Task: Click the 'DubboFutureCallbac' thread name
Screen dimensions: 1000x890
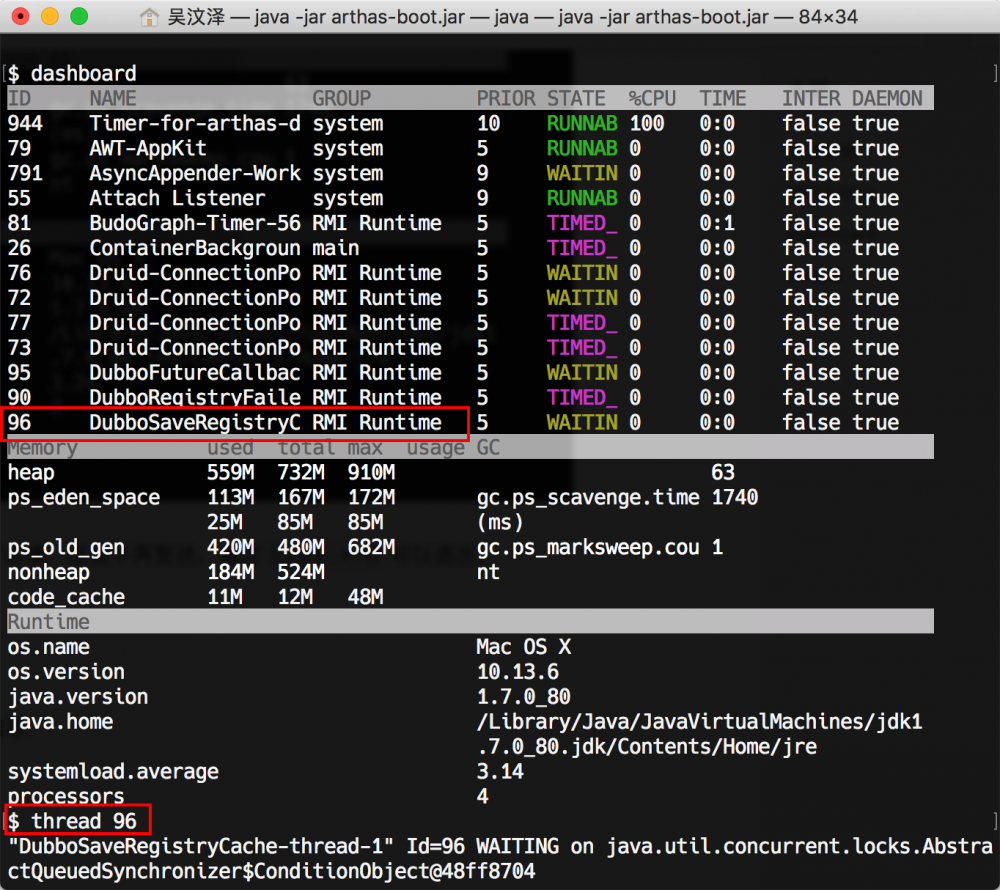Action: tap(195, 372)
